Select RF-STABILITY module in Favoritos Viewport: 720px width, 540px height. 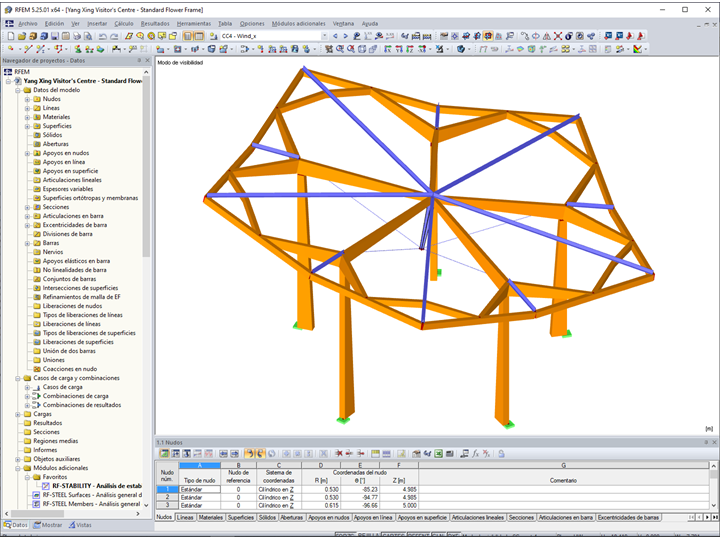point(96,486)
